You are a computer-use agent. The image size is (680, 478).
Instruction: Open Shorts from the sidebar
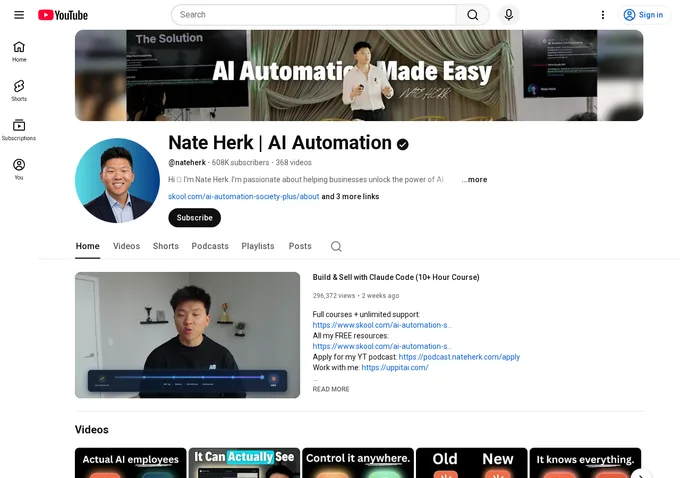19,91
